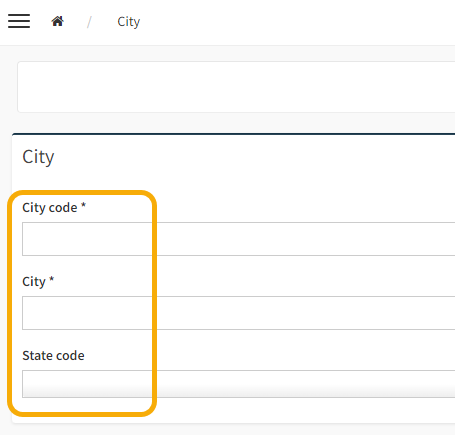The height and width of the screenshot is (435, 455).
Task: Place cursor in required City code box
Action: pyautogui.click(x=239, y=239)
